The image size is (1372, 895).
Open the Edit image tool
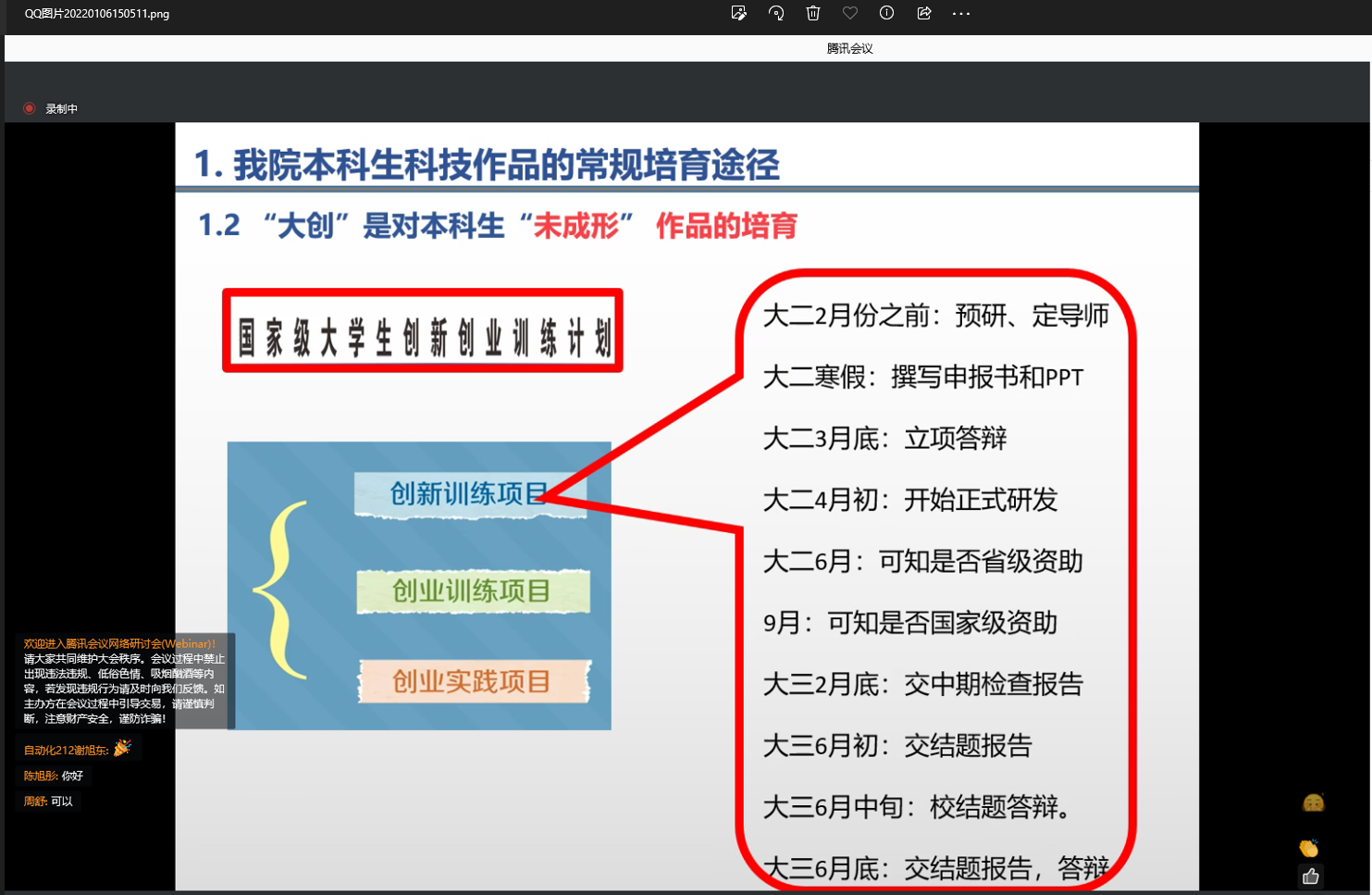pyautogui.click(x=739, y=13)
